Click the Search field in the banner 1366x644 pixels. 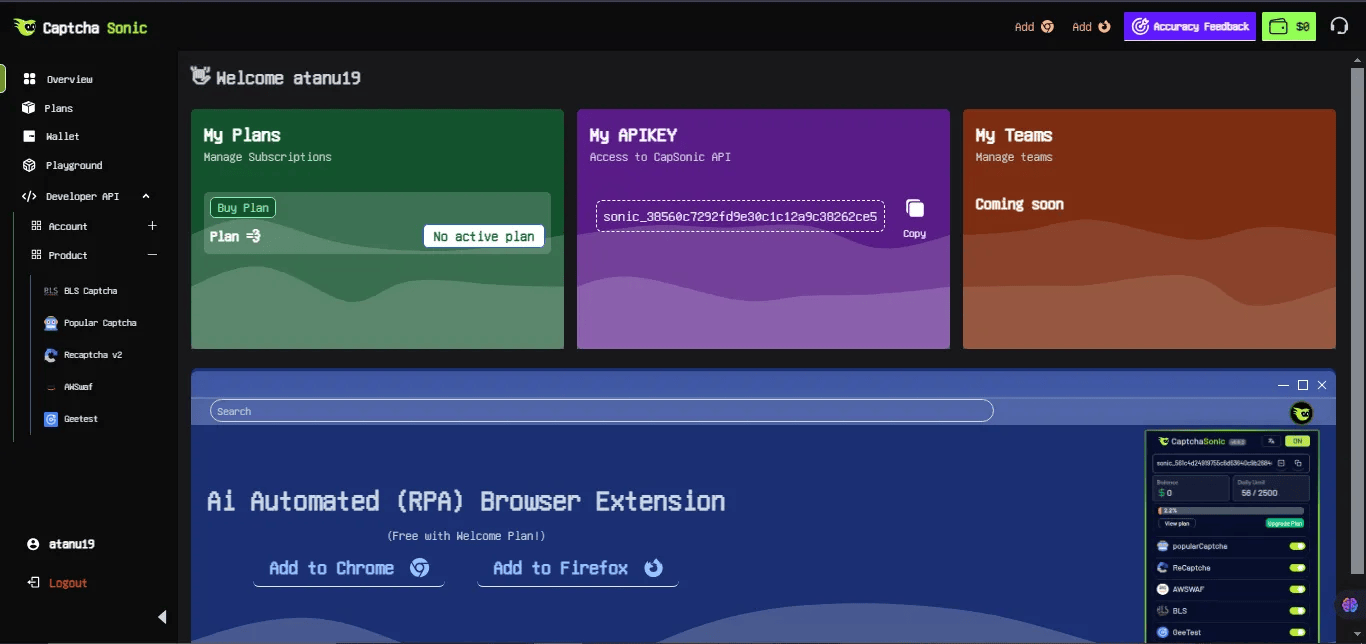tap(601, 411)
